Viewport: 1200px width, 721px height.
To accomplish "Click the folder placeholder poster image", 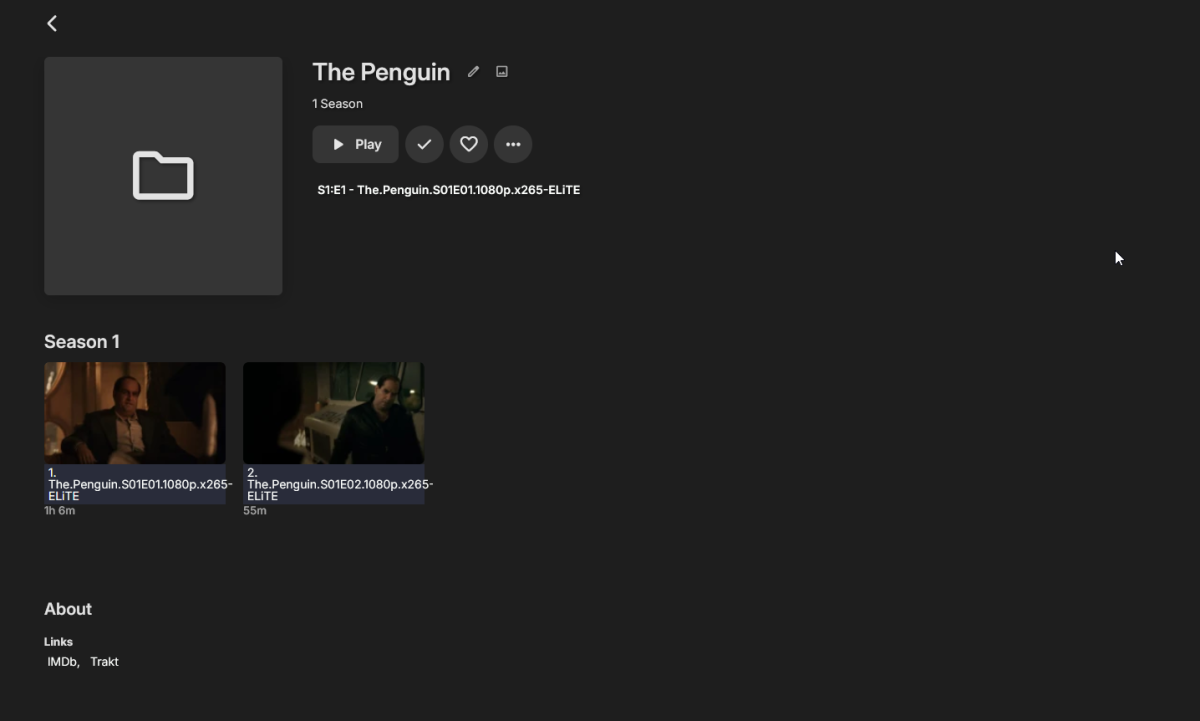I will pyautogui.click(x=163, y=176).
